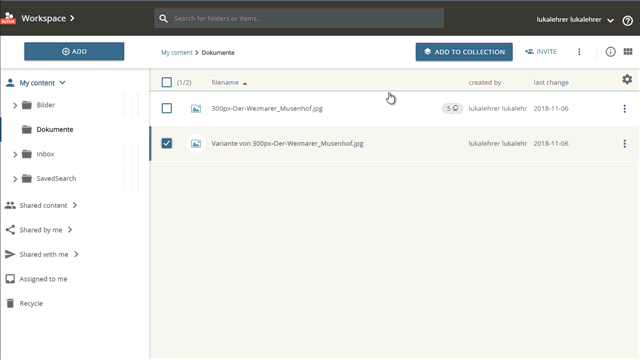Click the 5 versions badge
This screenshot has width=640, height=360.
tap(452, 109)
